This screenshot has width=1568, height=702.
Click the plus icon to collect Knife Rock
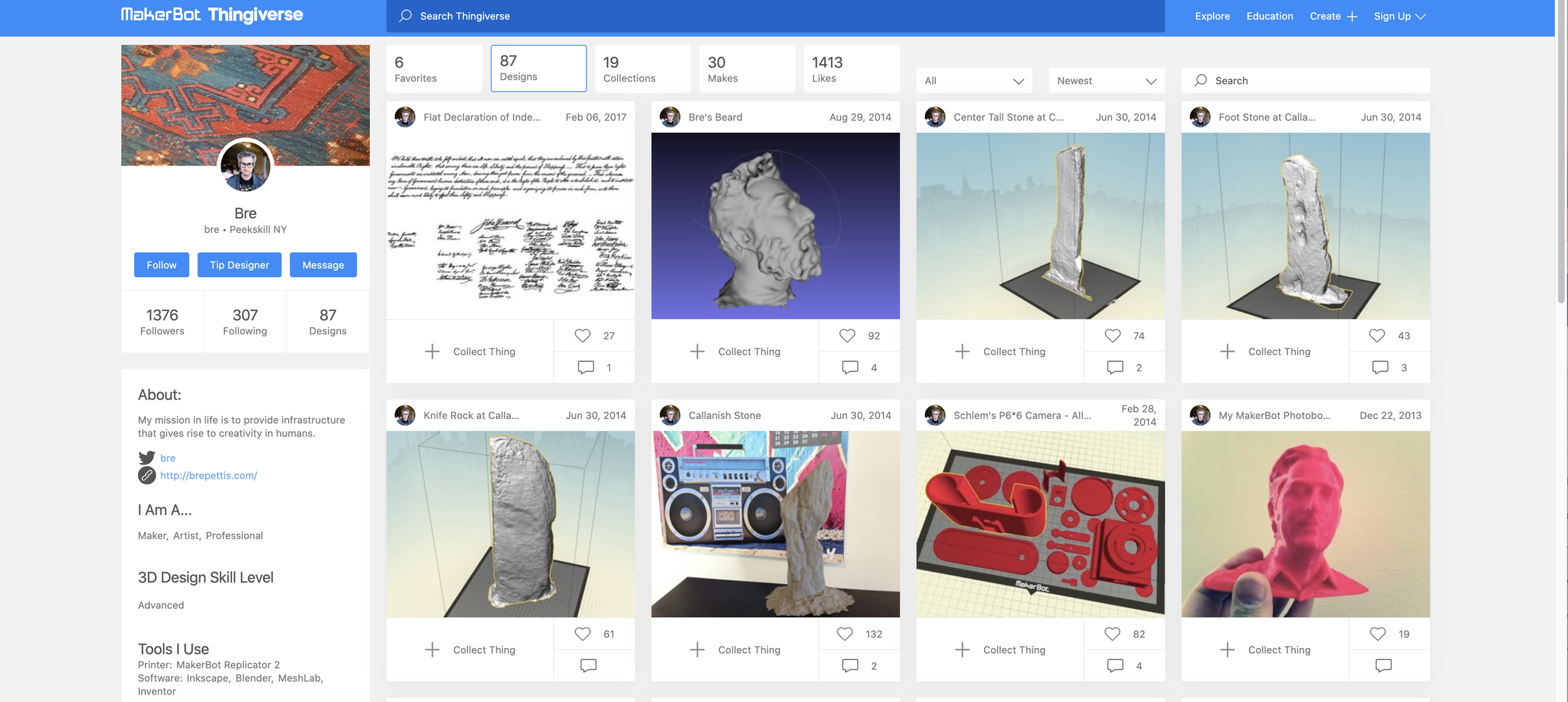click(432, 650)
